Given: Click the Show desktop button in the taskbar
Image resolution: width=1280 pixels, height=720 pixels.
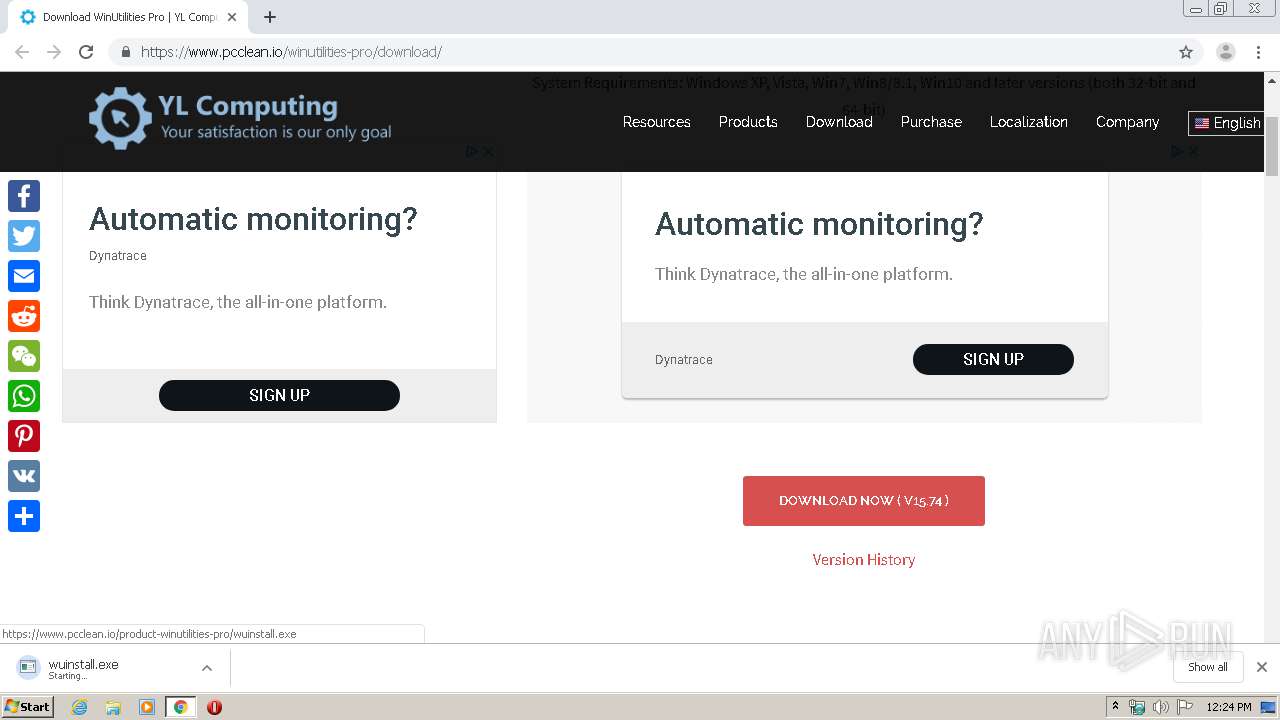Looking at the screenshot, I should pos(1269,707).
